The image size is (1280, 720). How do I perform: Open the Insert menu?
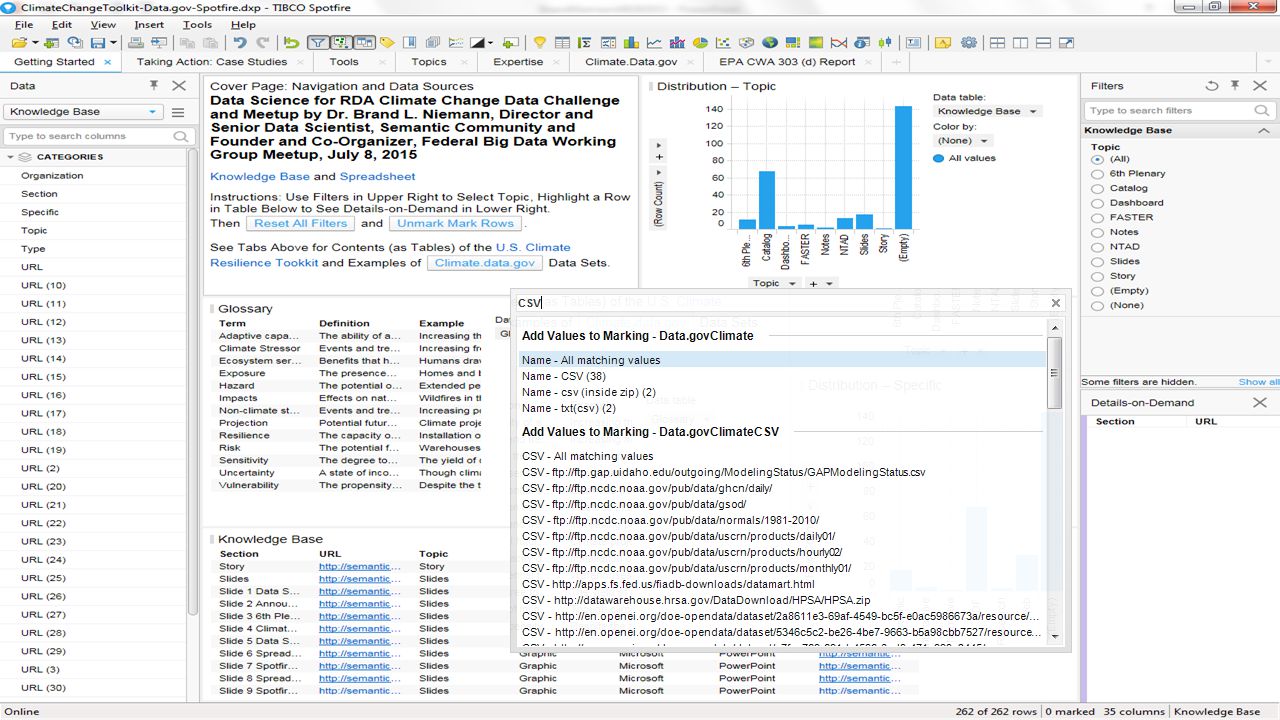pyautogui.click(x=149, y=24)
